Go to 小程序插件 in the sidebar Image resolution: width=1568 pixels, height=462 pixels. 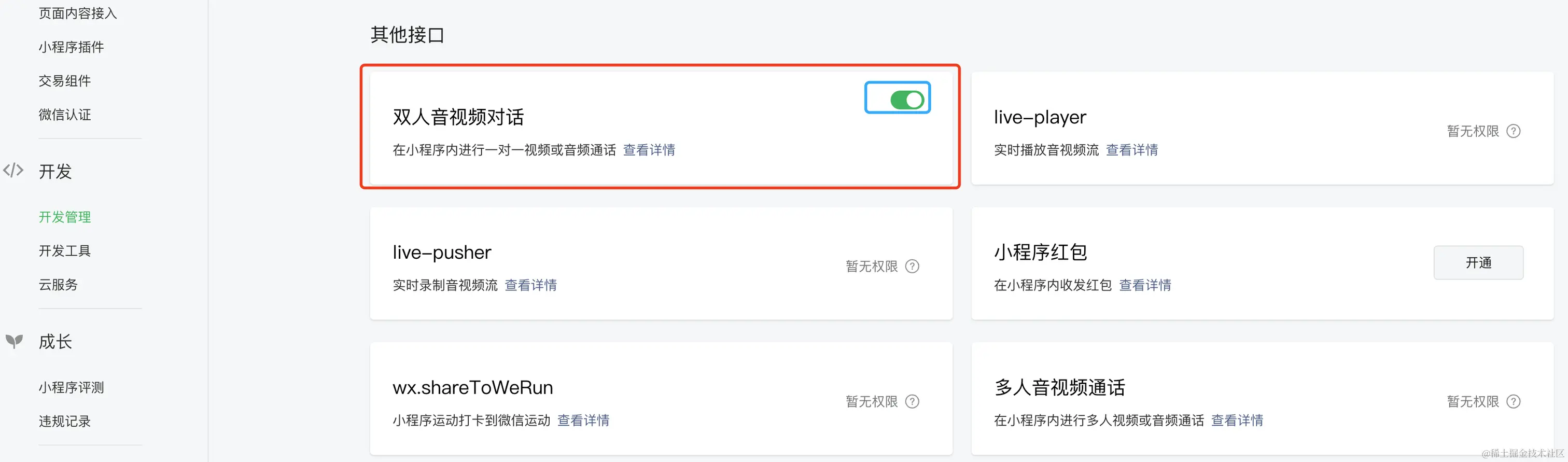pyautogui.click(x=71, y=47)
